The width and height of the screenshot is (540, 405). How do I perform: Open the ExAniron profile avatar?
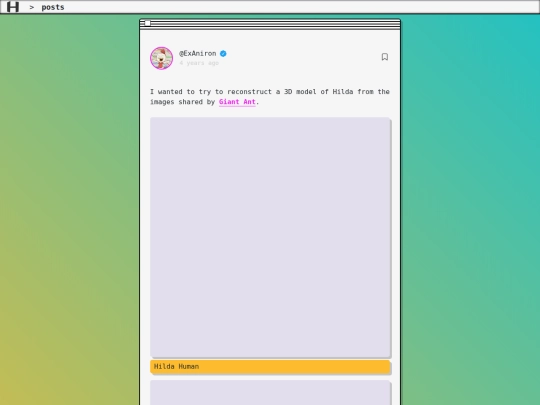pos(162,58)
